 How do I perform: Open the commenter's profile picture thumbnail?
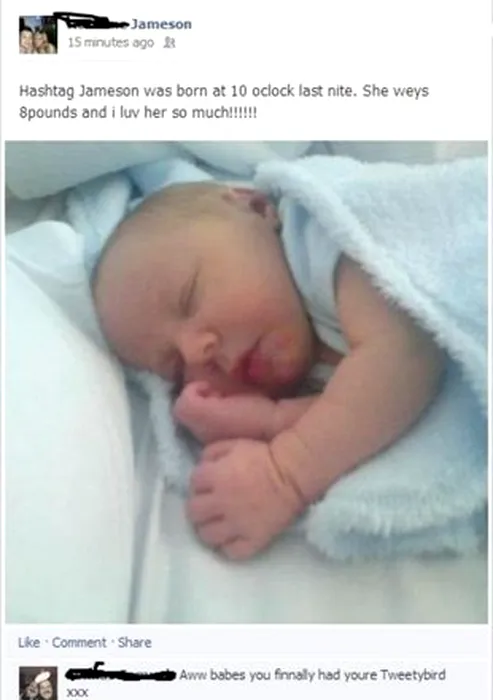click(x=38, y=683)
